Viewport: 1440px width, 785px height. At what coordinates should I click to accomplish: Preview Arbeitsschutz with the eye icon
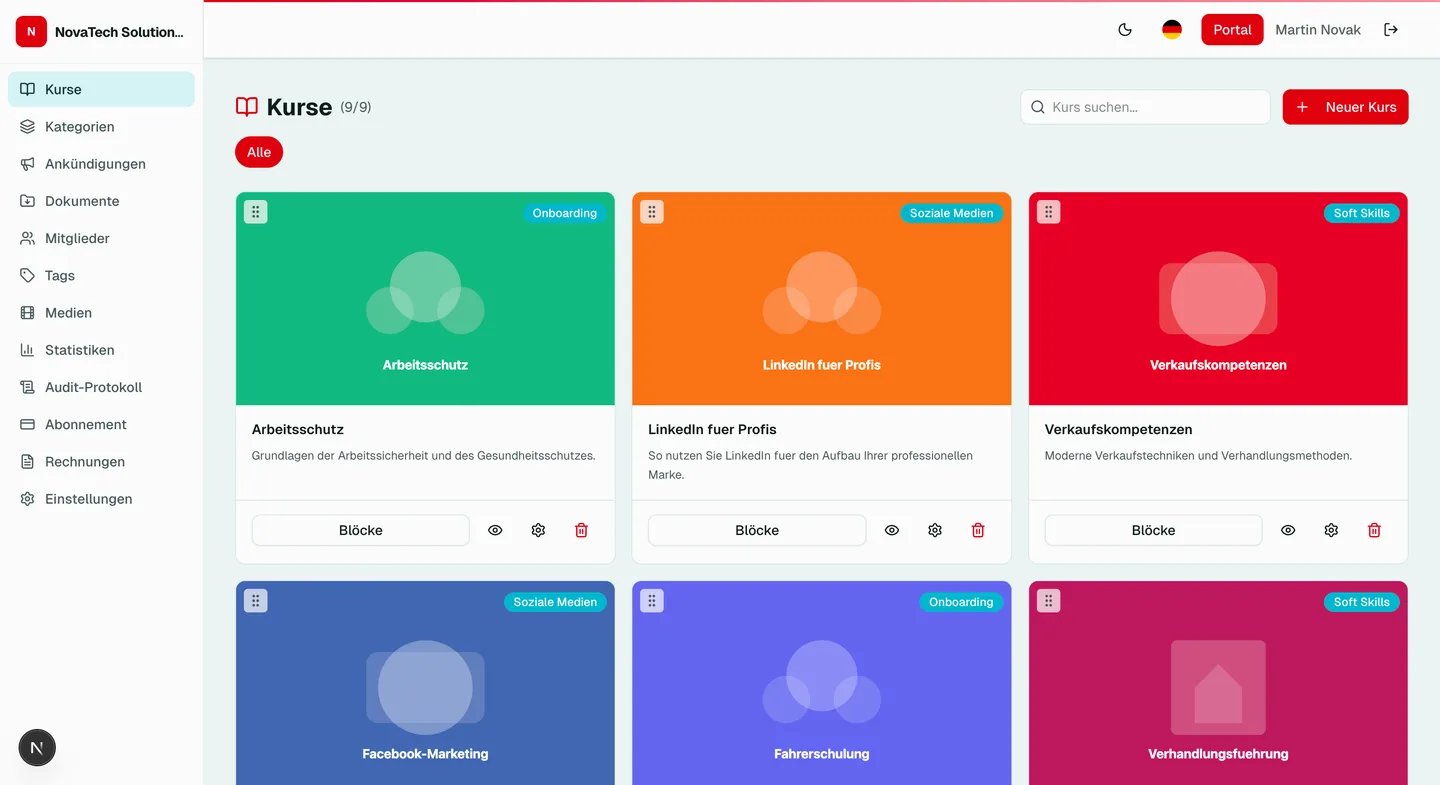[495, 530]
